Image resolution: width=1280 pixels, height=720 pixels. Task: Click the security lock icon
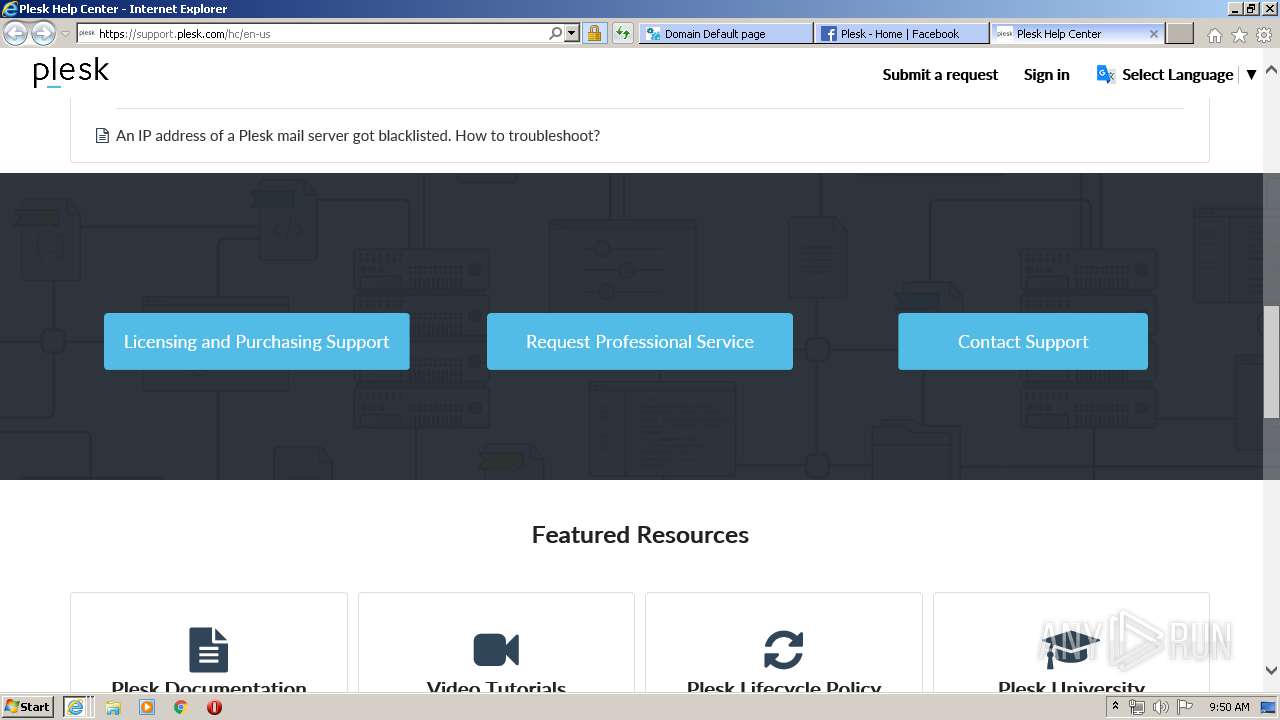tap(594, 33)
